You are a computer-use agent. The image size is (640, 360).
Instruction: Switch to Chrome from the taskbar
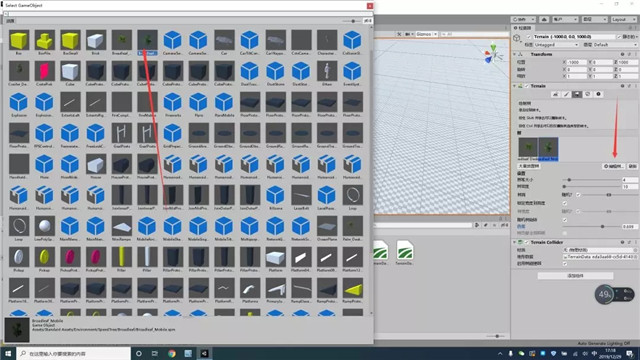[172, 353]
